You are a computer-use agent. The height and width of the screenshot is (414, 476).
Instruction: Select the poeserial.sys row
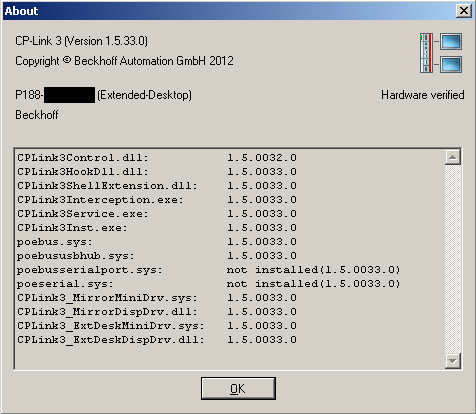pos(208,283)
